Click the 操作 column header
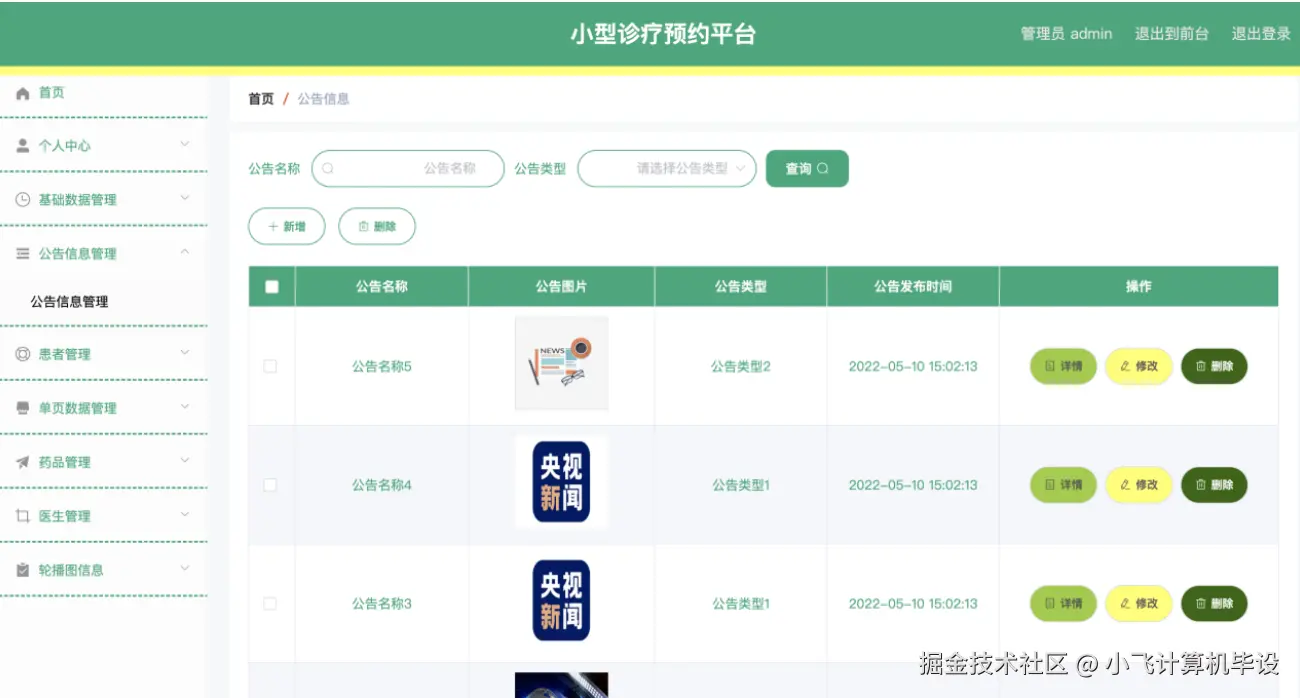The image size is (1300, 698). pos(1139,287)
